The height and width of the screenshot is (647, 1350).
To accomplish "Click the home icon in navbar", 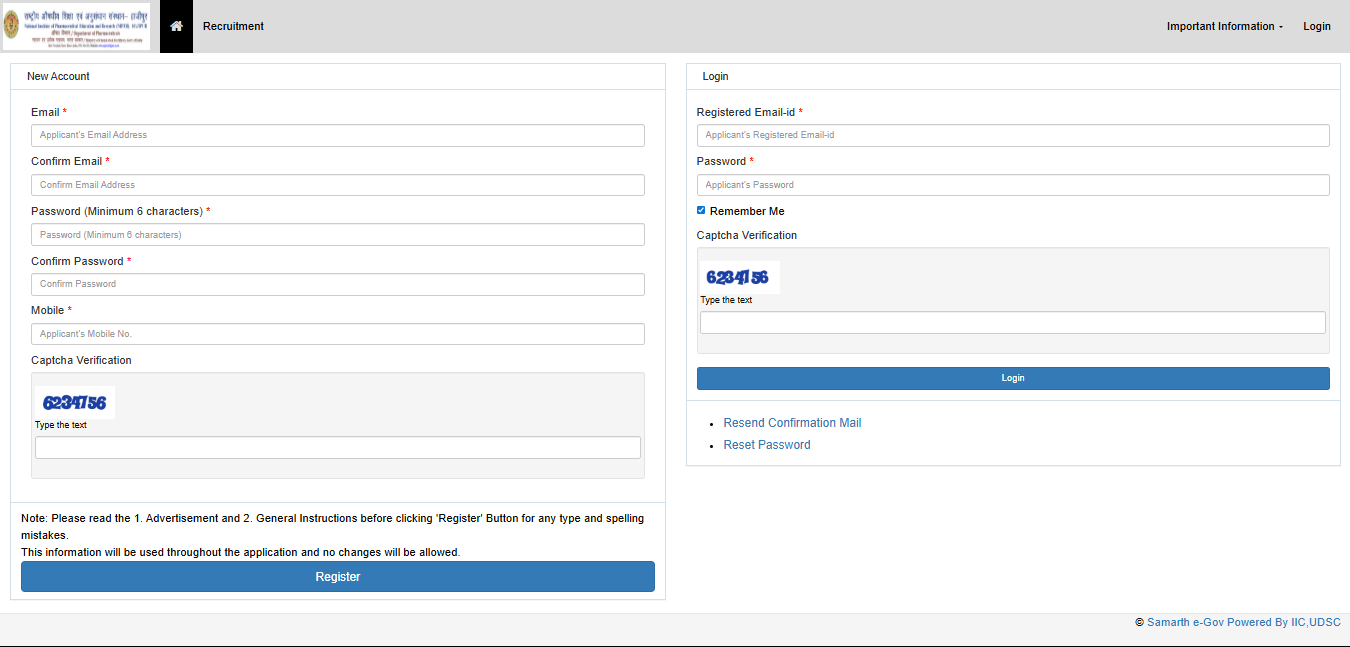I will [176, 26].
